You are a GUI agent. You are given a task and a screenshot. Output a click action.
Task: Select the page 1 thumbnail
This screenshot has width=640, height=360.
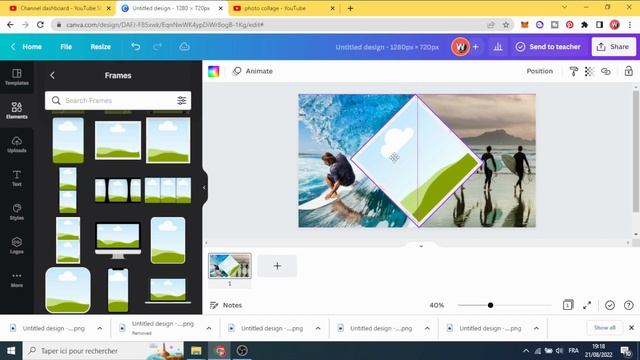[230, 266]
